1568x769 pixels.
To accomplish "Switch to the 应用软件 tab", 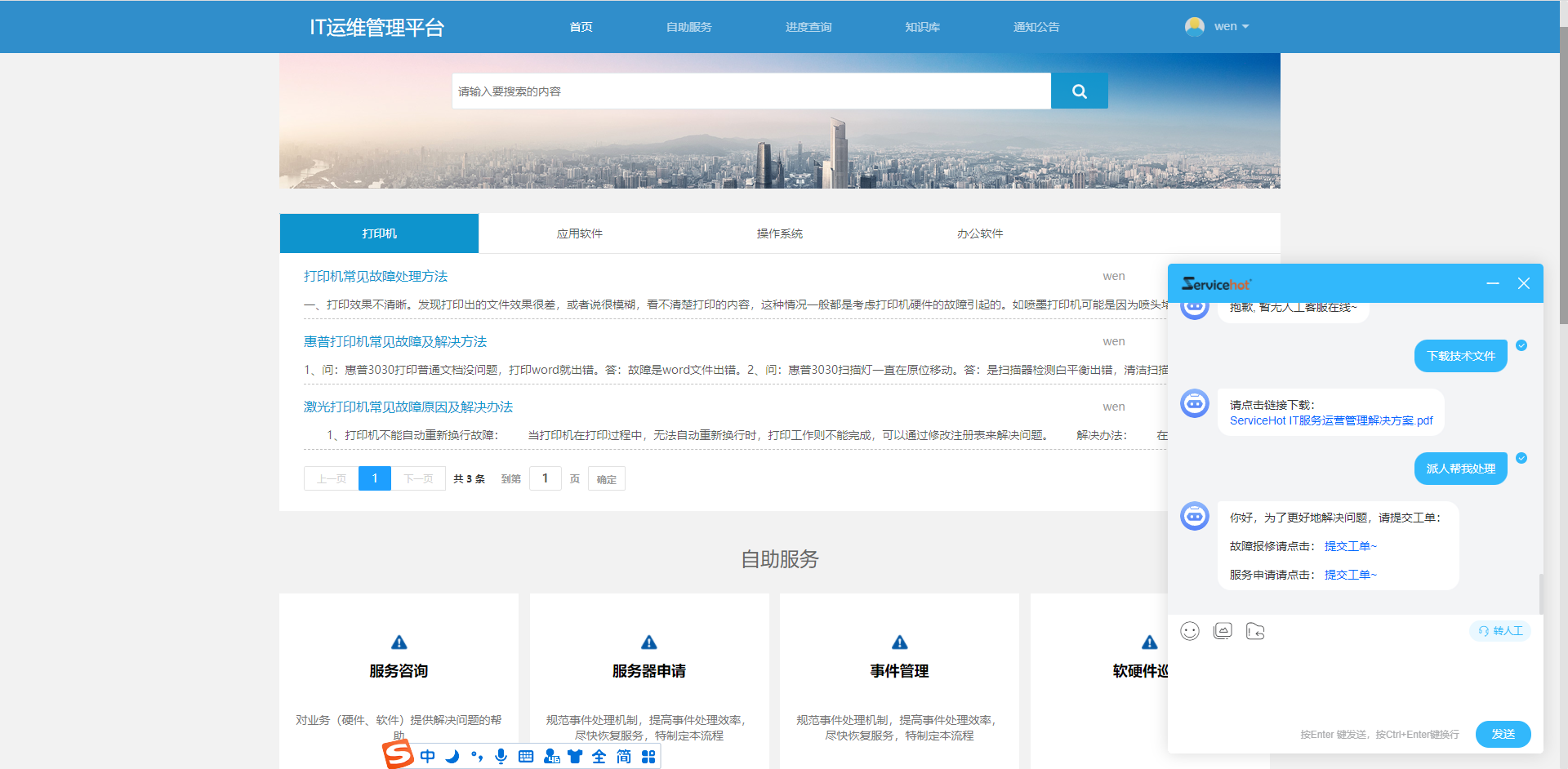I will [579, 233].
